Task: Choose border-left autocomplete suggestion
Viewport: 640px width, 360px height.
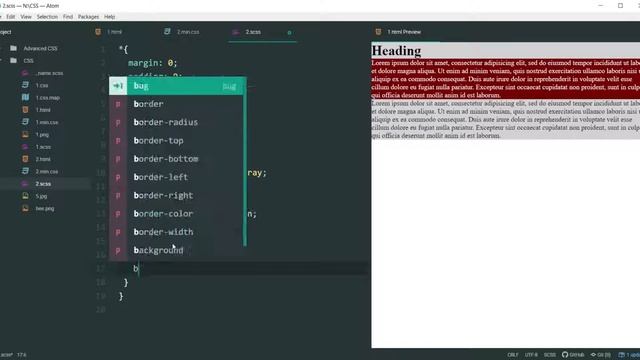Action: click(x=177, y=177)
